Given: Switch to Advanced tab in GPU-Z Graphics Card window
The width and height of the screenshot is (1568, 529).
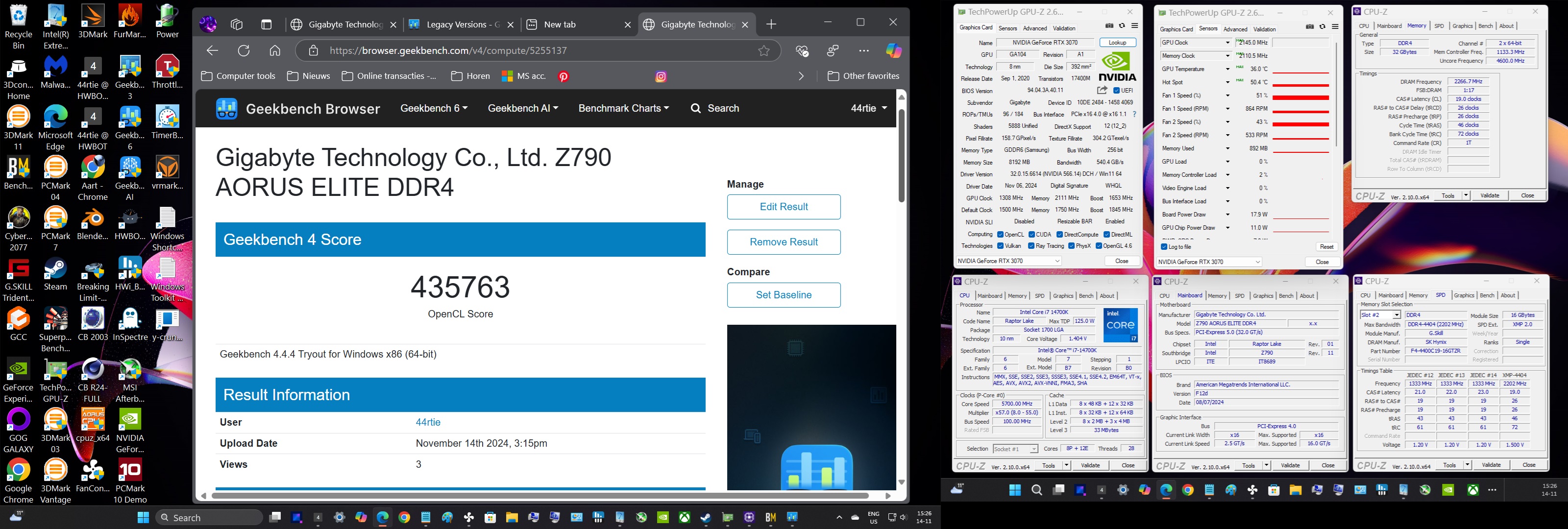Looking at the screenshot, I should (1035, 28).
